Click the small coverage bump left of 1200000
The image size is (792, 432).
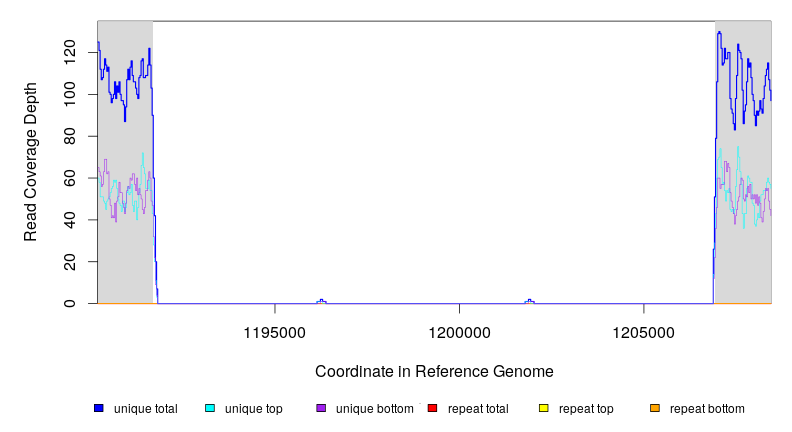321,301
